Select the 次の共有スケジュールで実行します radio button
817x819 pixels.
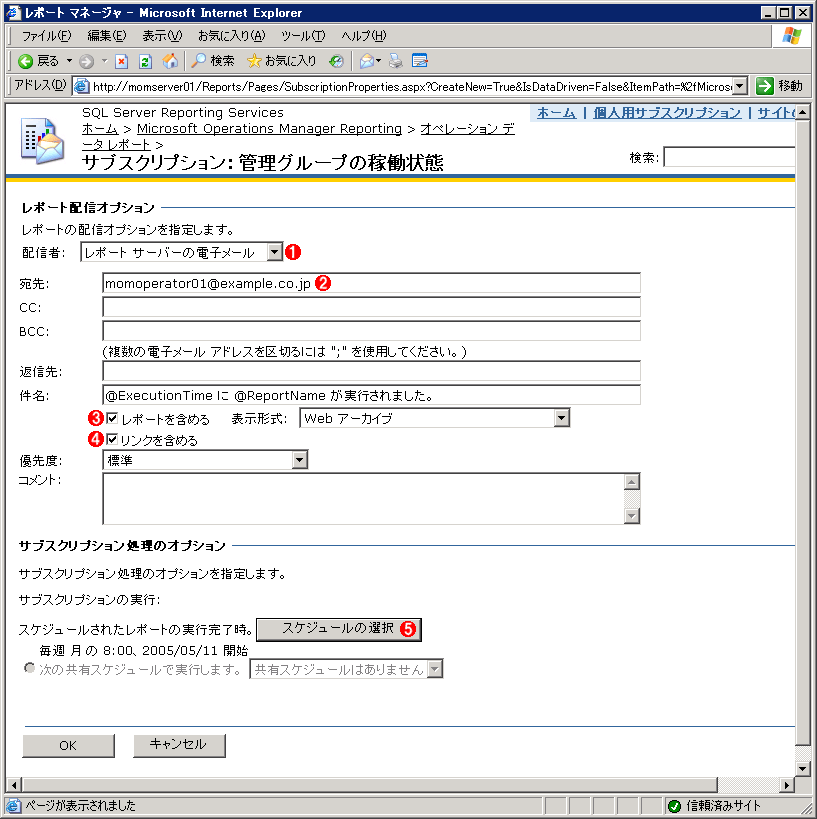point(29,668)
